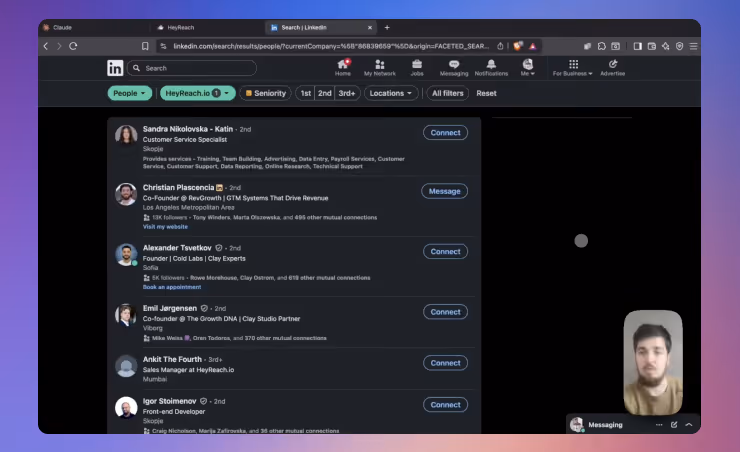Open the Leo AI sparkle icon
The image size is (740, 452).
[x=665, y=46]
